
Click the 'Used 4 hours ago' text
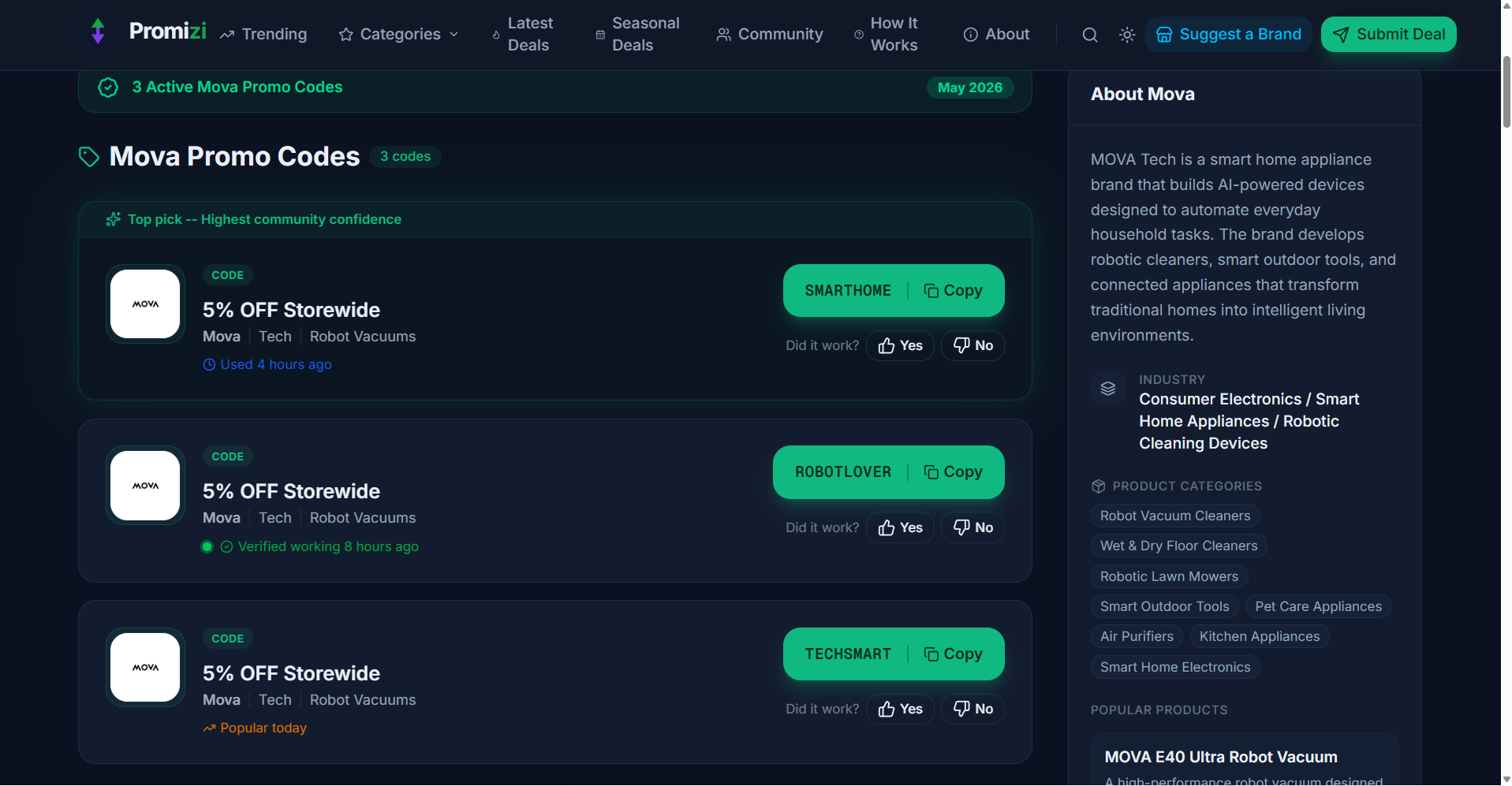coord(276,364)
